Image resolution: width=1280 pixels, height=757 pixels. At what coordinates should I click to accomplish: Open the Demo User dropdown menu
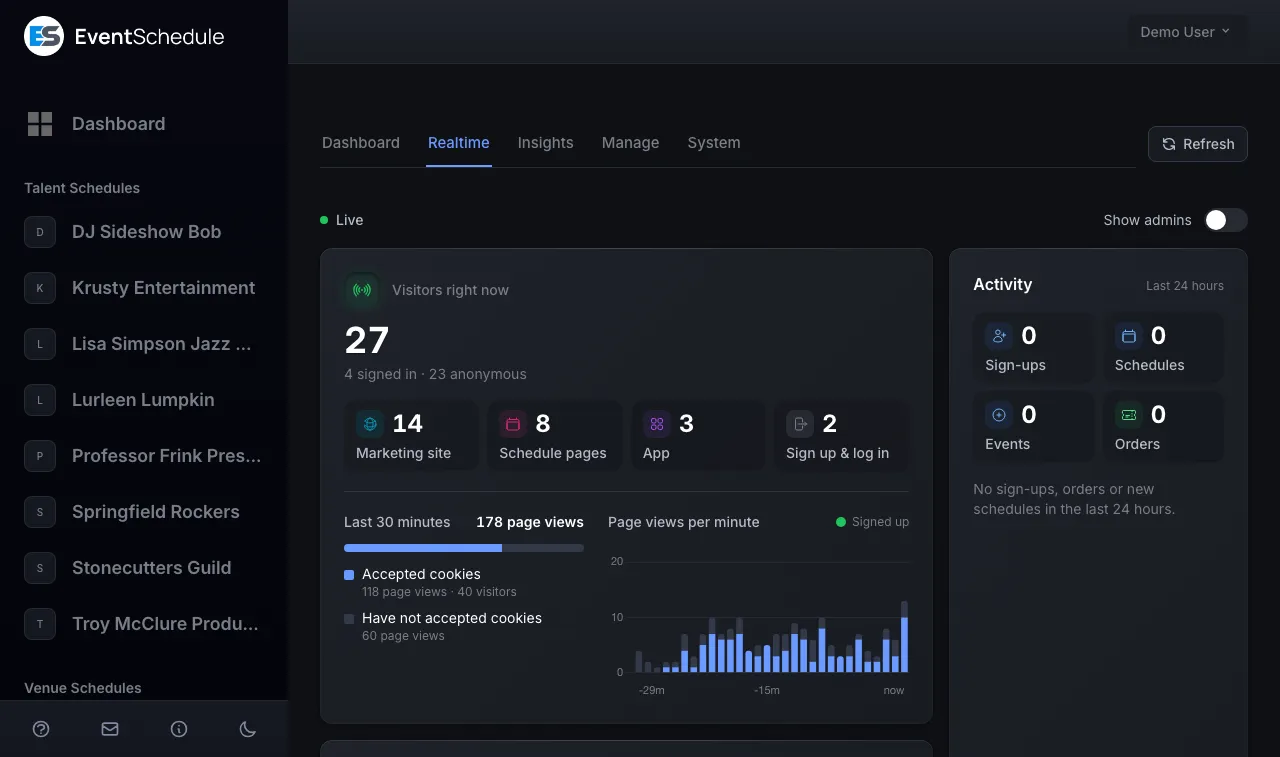[x=1187, y=32]
